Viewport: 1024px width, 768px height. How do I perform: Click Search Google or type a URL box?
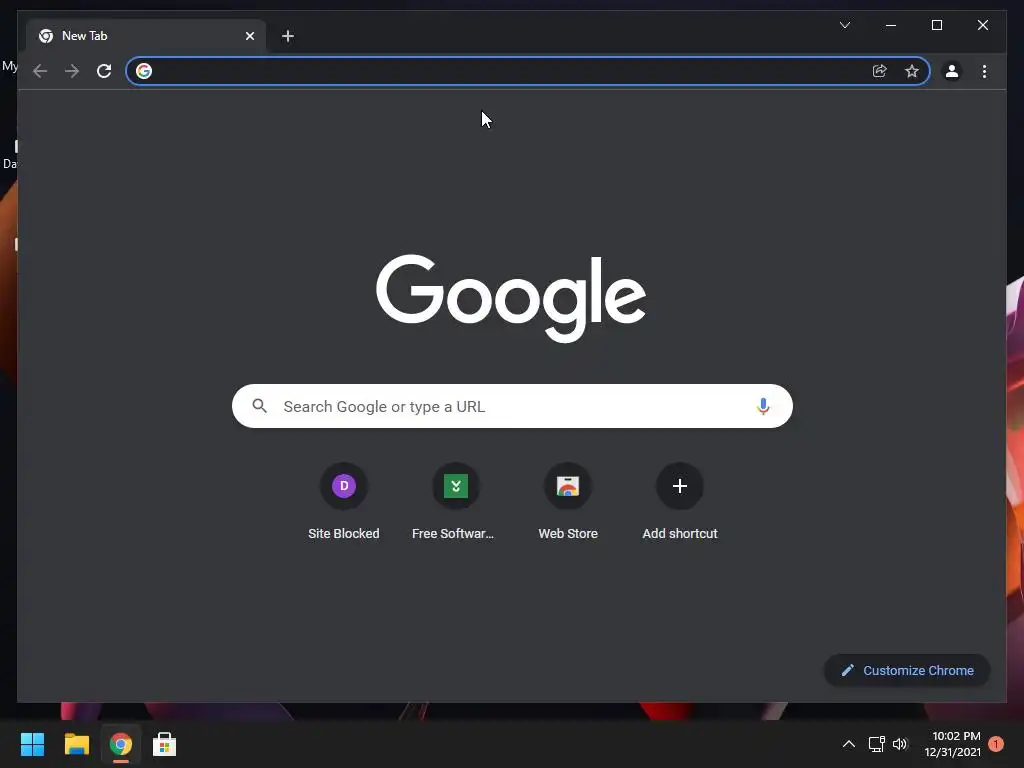tap(512, 406)
